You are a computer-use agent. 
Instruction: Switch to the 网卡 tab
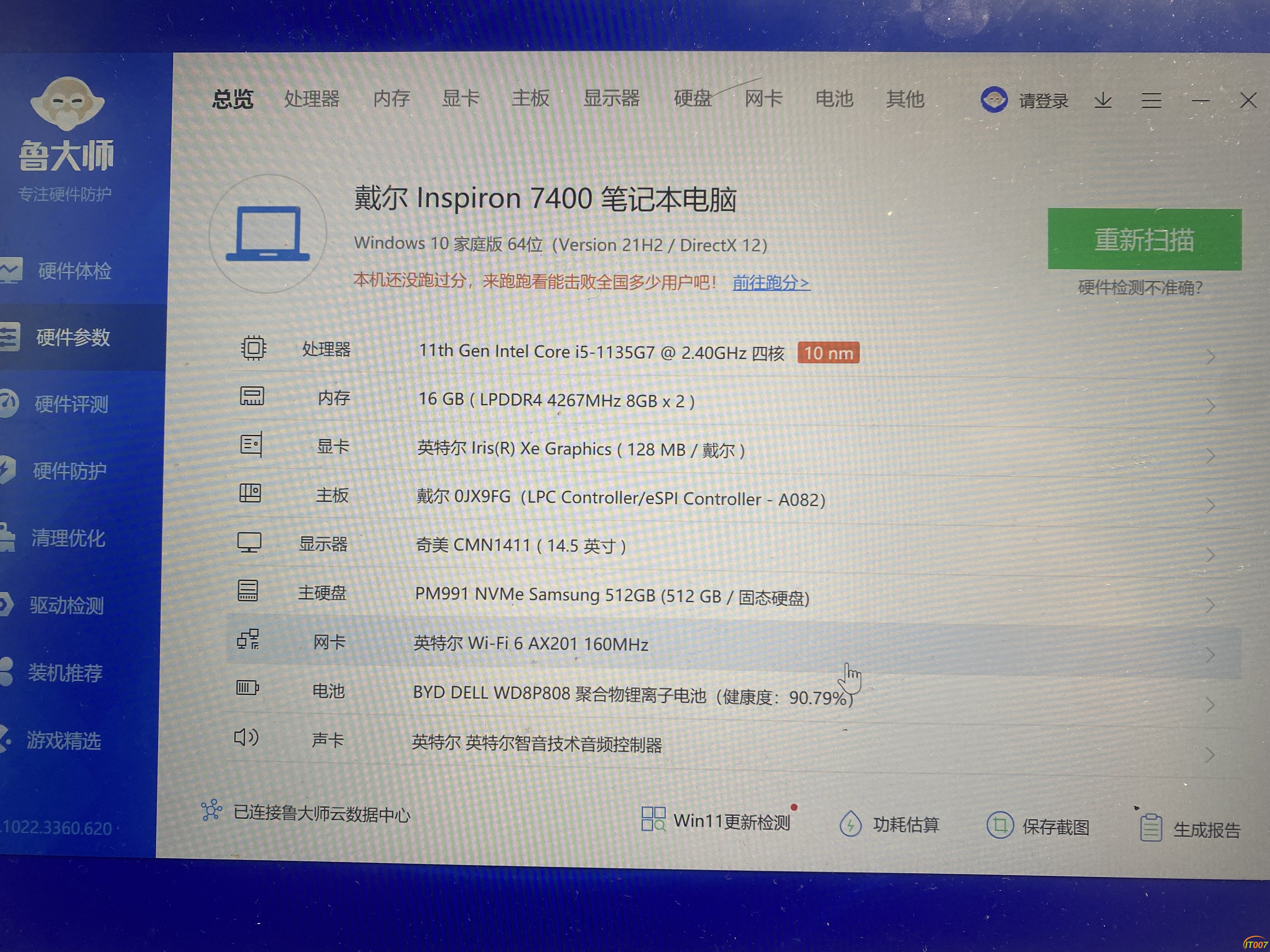[x=764, y=99]
